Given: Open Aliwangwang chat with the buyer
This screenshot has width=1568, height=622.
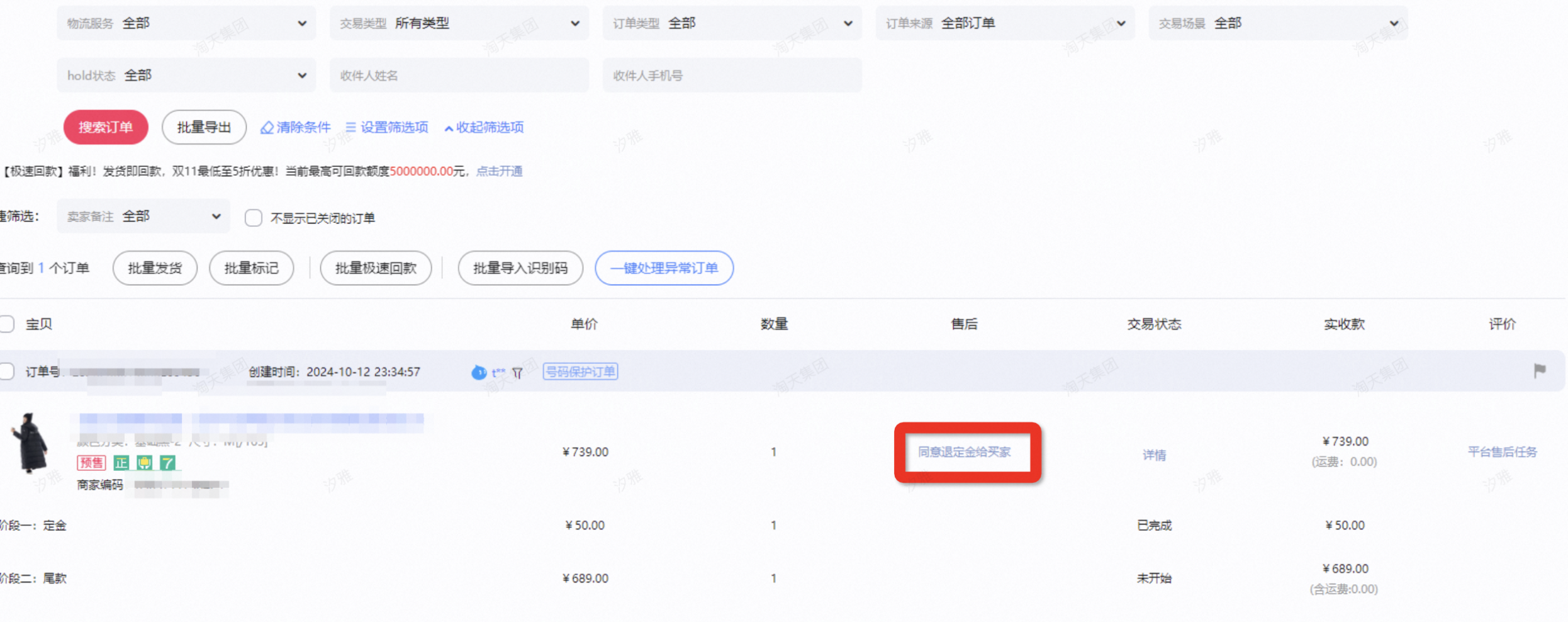Looking at the screenshot, I should click(x=479, y=372).
